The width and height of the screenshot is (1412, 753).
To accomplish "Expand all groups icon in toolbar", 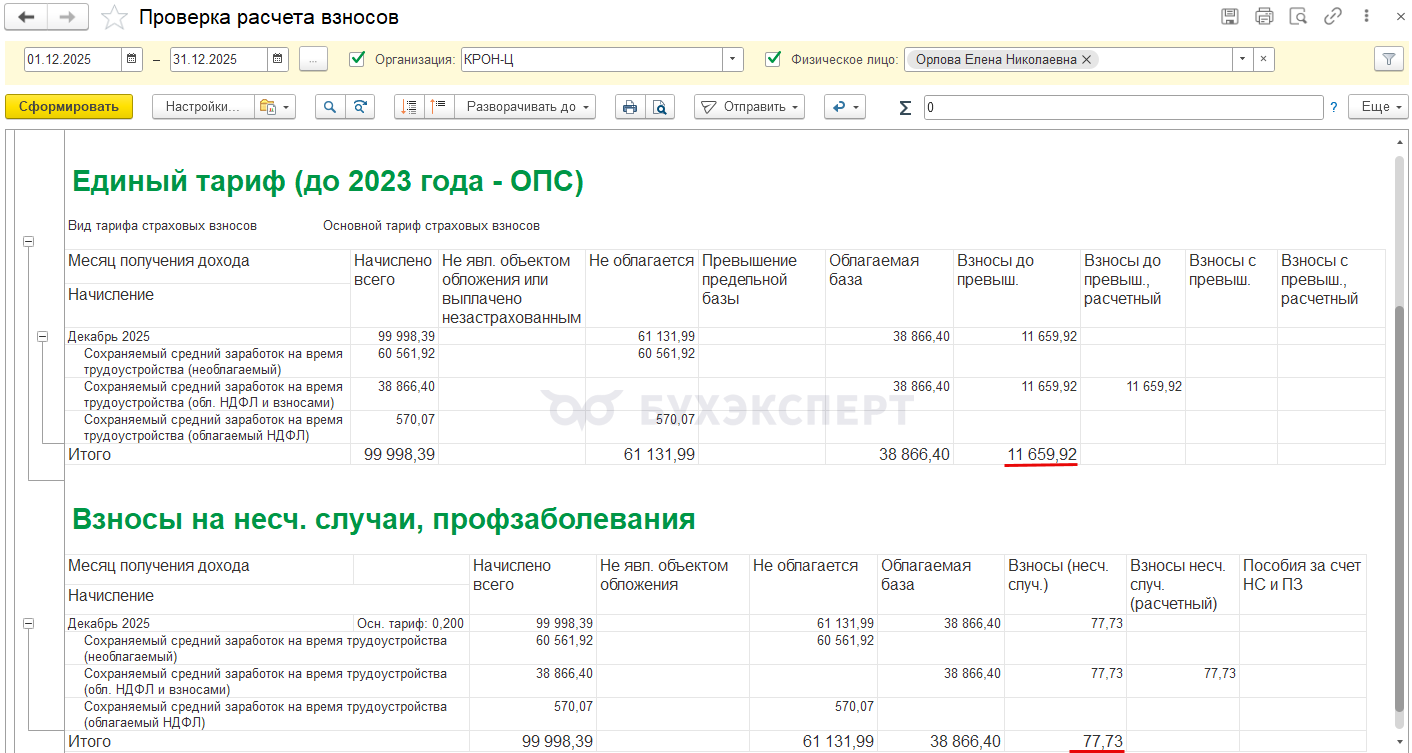I will point(439,107).
